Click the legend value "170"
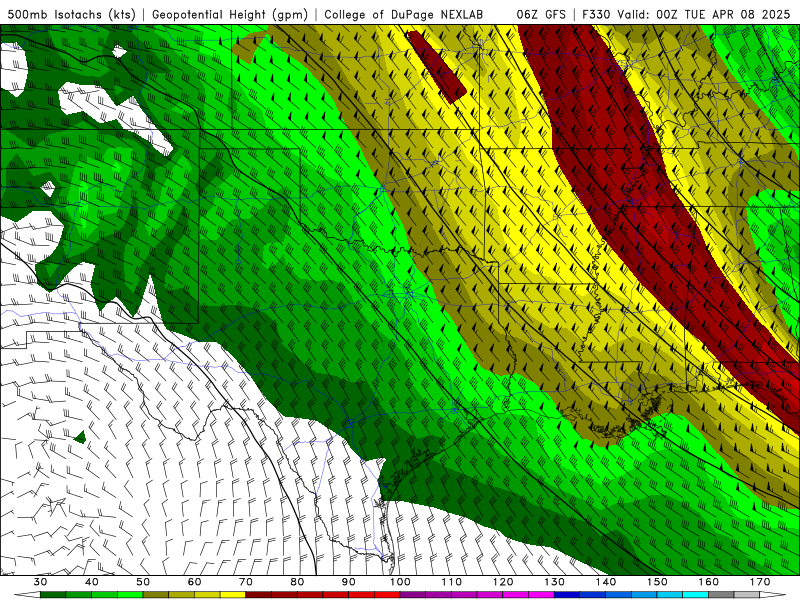Viewport: 800px width, 600px height. (x=760, y=582)
